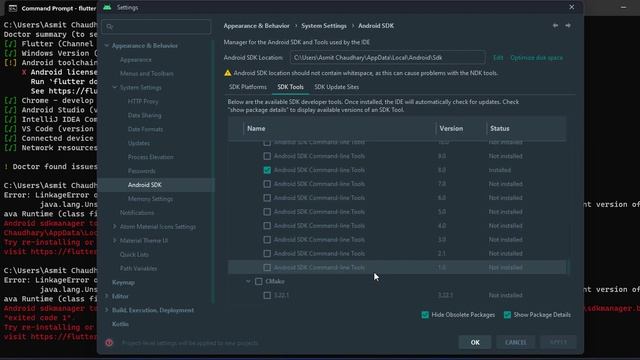Open Passwords settings page
This screenshot has width=640, height=360.
coord(142,171)
